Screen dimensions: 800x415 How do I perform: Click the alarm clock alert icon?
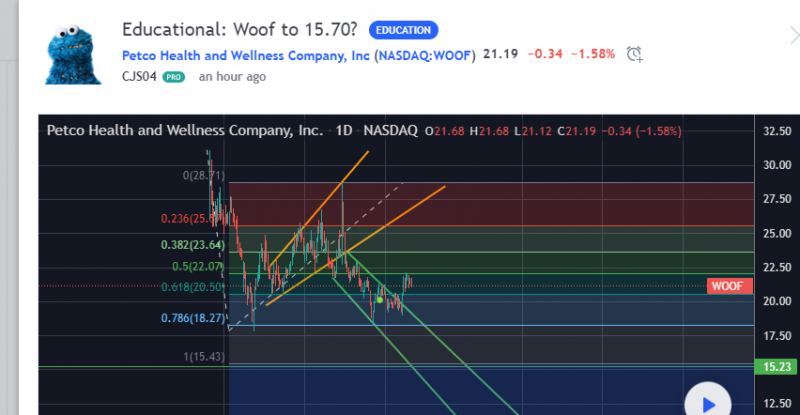point(634,54)
